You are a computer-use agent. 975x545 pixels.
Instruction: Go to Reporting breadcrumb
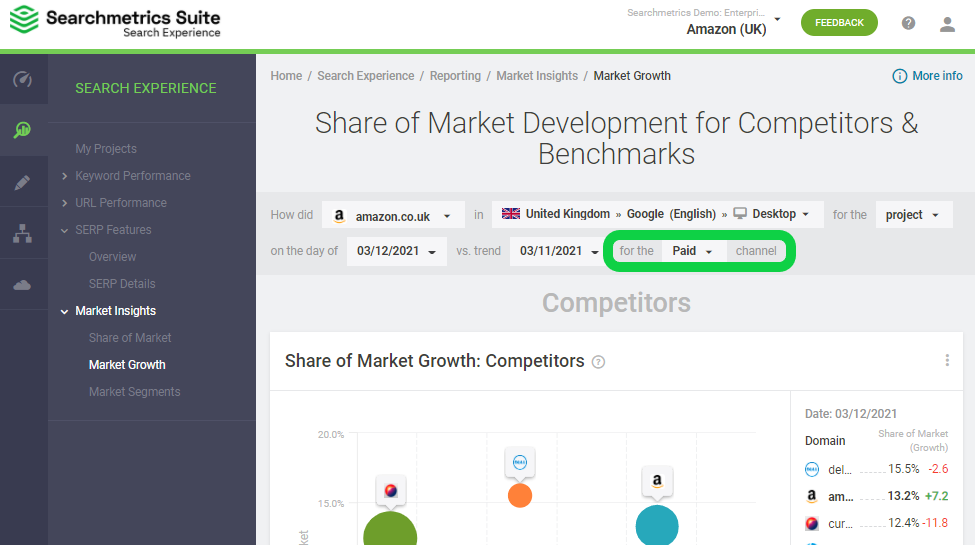click(x=455, y=76)
